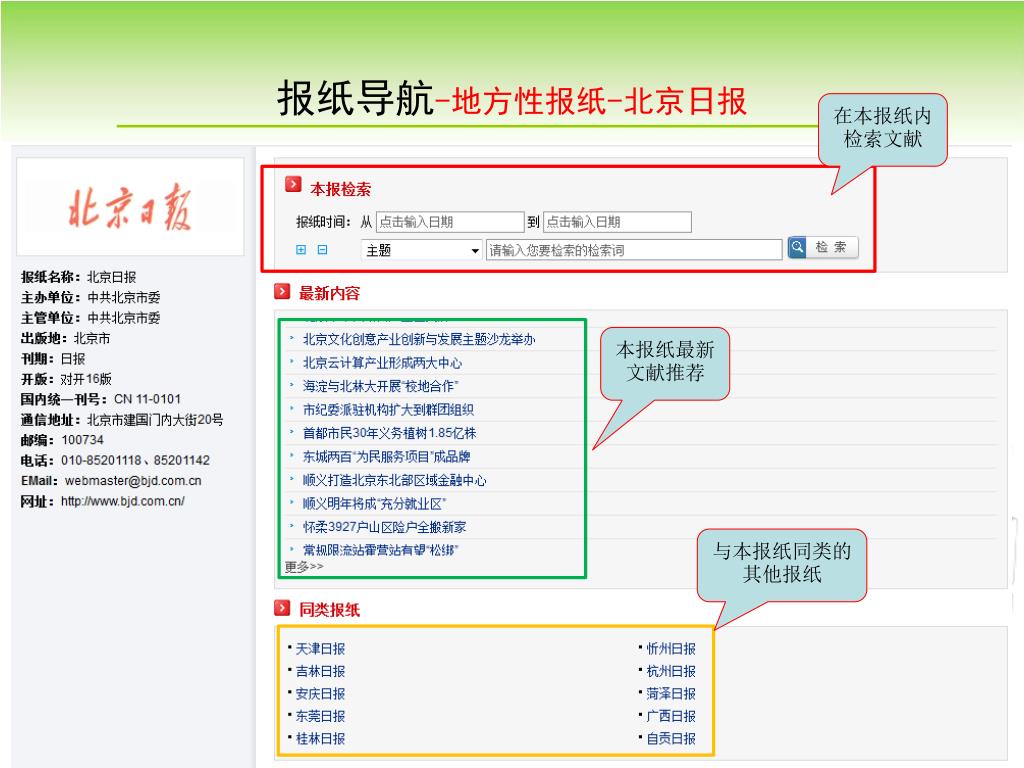Click the red arrow icon beside 最新内容

tap(282, 291)
